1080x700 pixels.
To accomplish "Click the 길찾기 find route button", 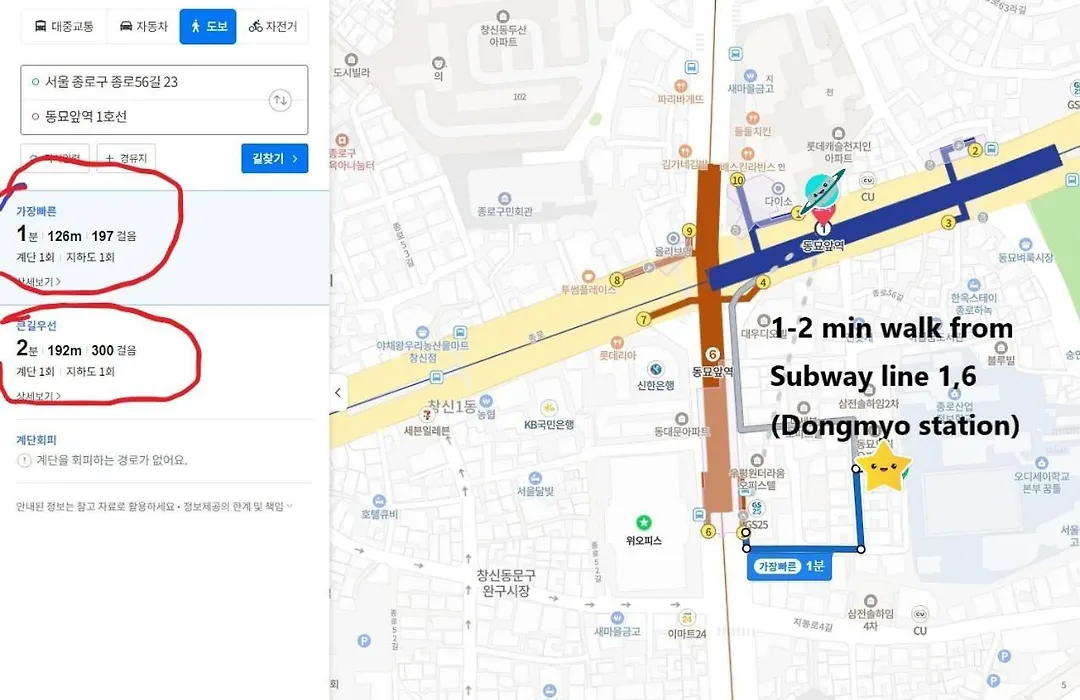I will click(x=275, y=158).
